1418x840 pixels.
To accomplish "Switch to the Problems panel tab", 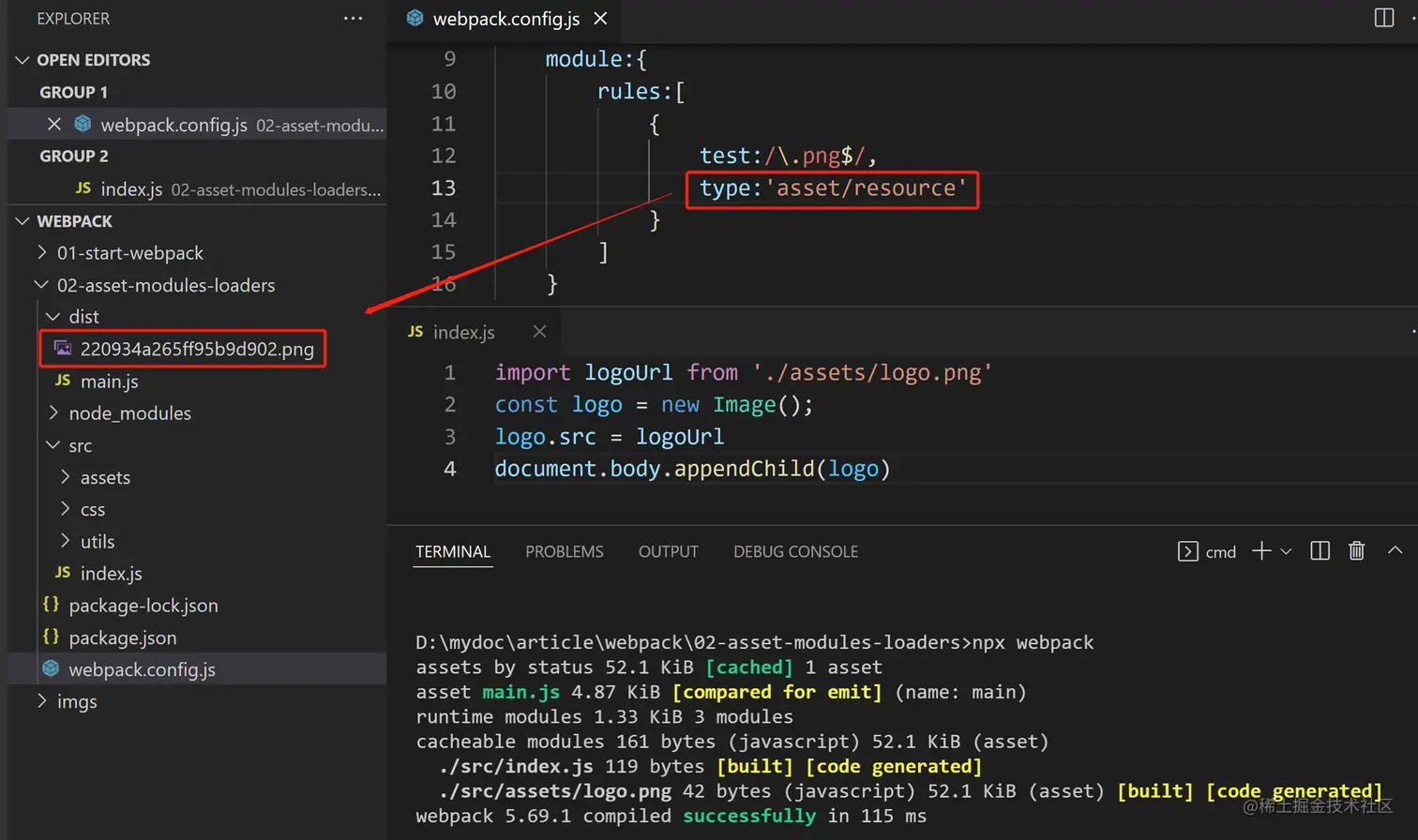I will [565, 551].
